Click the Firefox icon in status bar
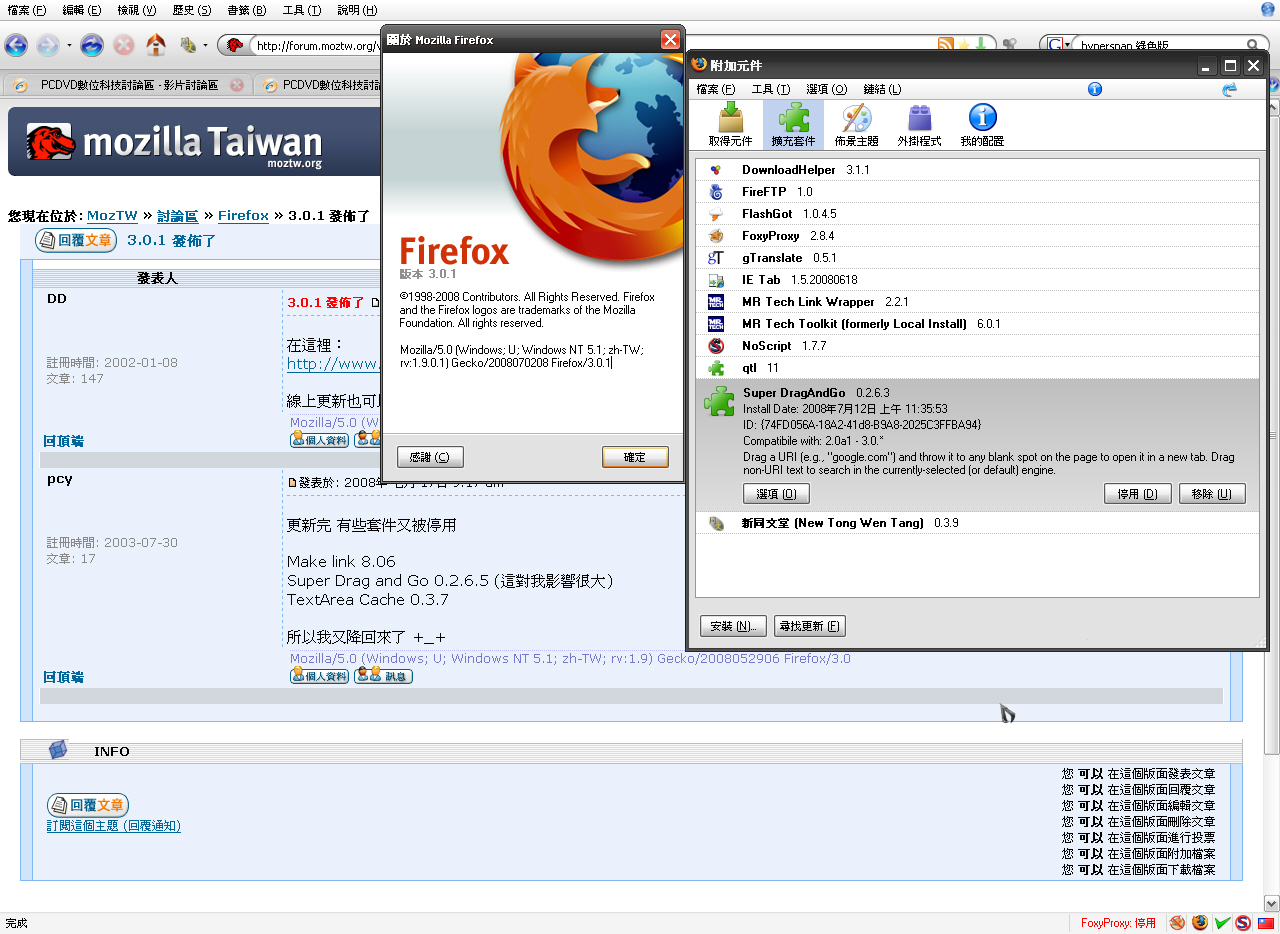The height and width of the screenshot is (934, 1280). pos(1199,923)
